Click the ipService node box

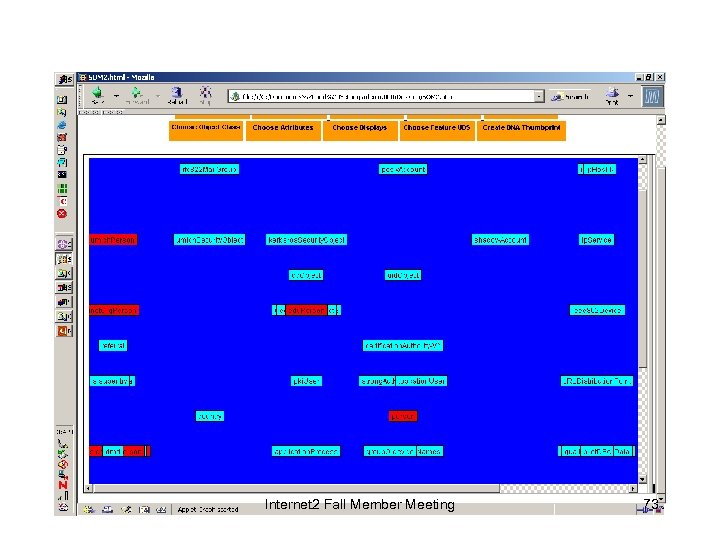coord(596,240)
